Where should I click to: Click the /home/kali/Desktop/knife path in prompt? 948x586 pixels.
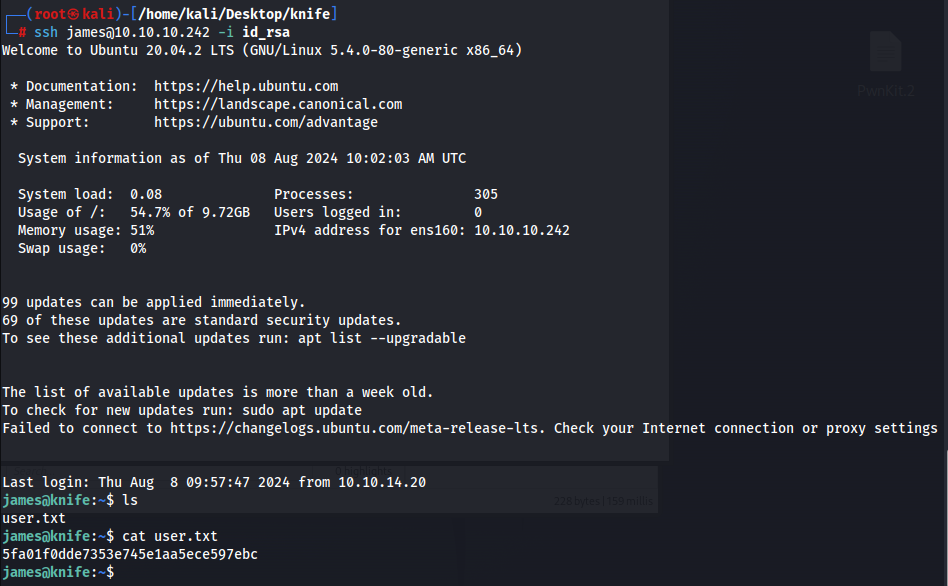(234, 14)
